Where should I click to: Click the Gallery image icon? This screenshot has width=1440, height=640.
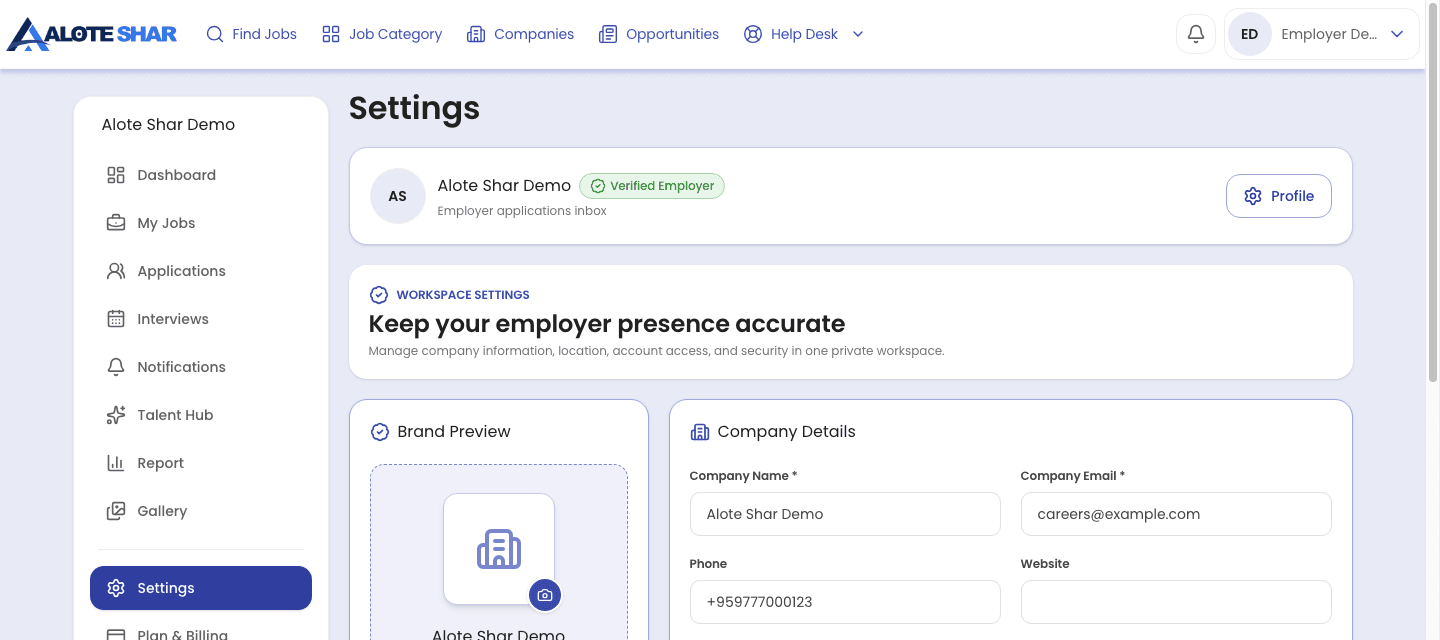click(x=116, y=511)
